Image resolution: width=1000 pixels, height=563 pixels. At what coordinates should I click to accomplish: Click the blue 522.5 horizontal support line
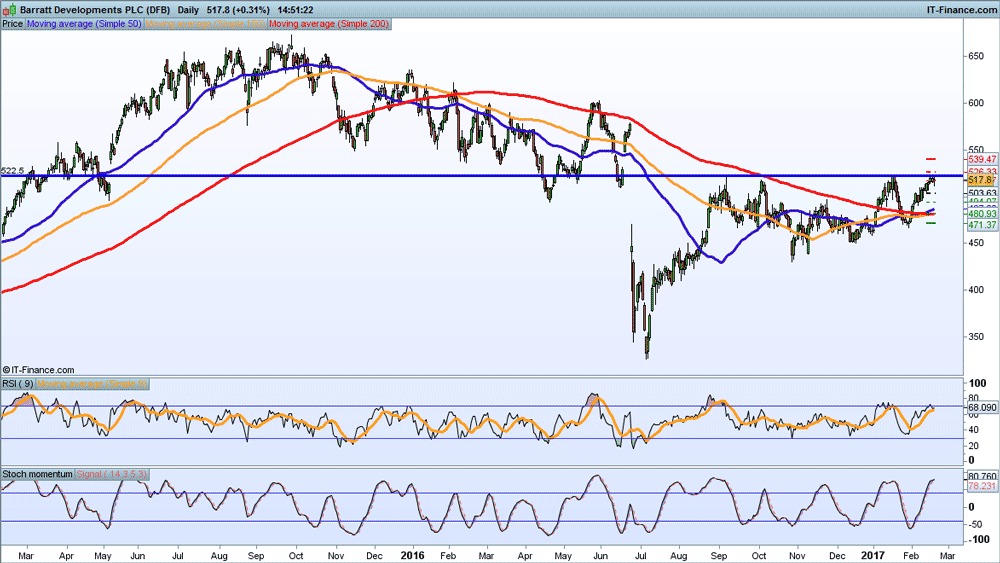(482, 176)
